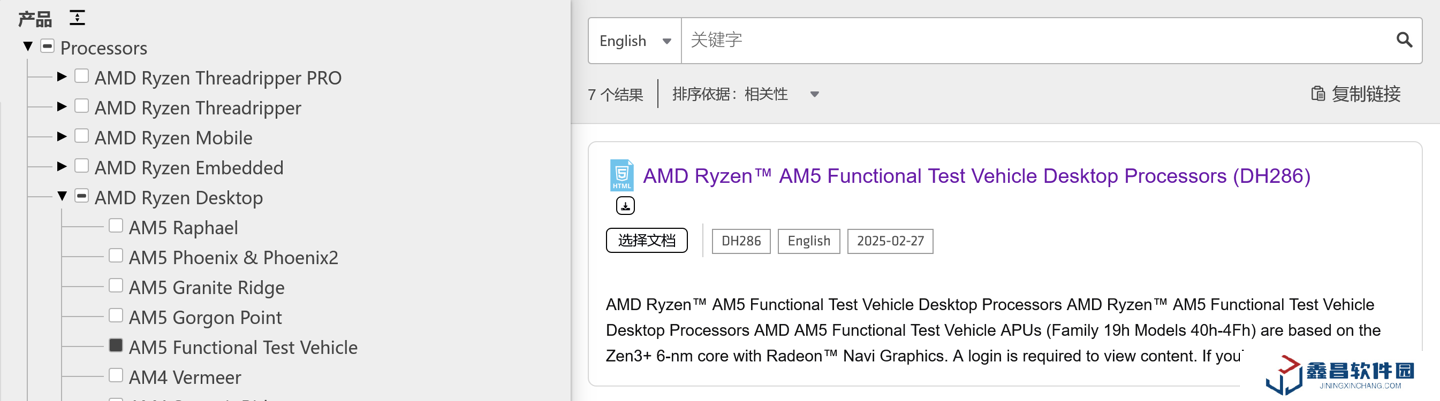Check the AM5 Raphael checkbox

coord(116,226)
